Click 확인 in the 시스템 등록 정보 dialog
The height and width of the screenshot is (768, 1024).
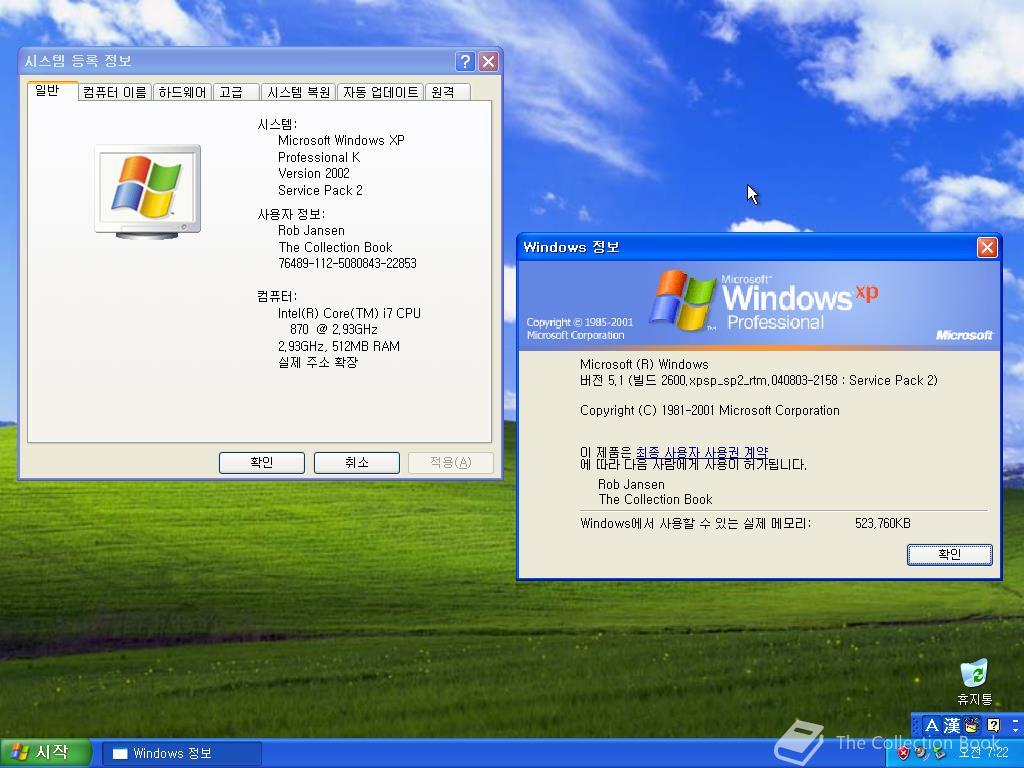(261, 462)
